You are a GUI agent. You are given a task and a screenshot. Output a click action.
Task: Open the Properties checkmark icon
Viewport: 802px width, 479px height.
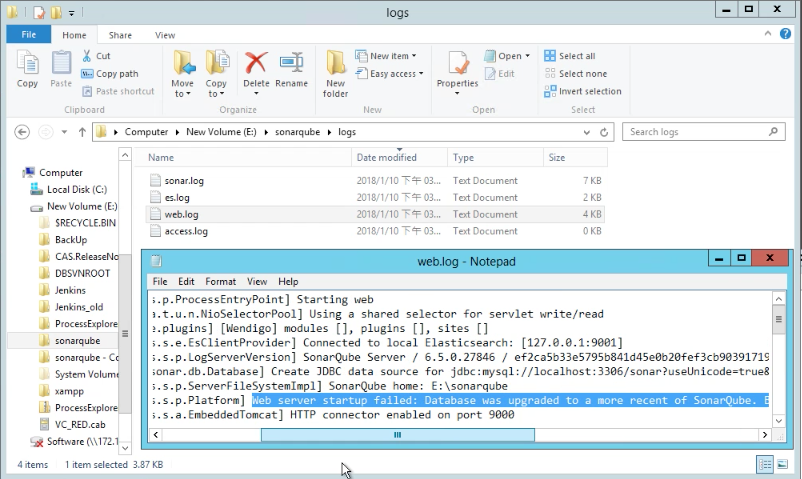tap(458, 62)
